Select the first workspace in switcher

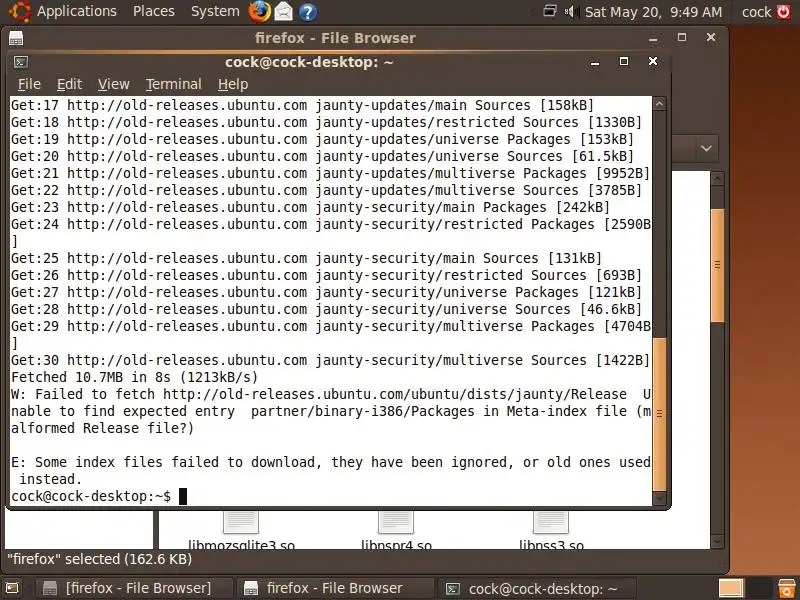tap(731, 588)
